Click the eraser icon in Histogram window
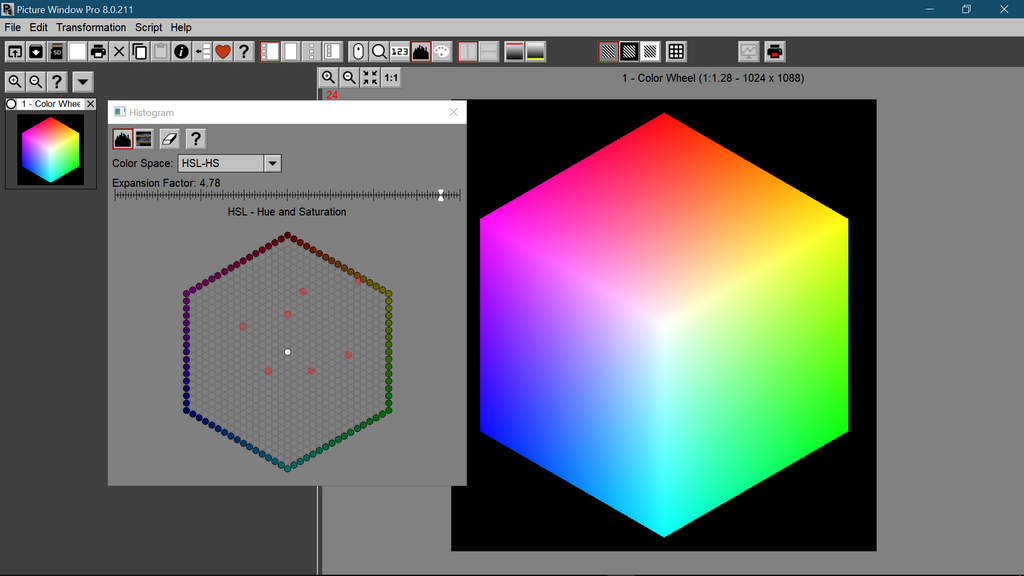The width and height of the screenshot is (1024, 576). pos(170,139)
